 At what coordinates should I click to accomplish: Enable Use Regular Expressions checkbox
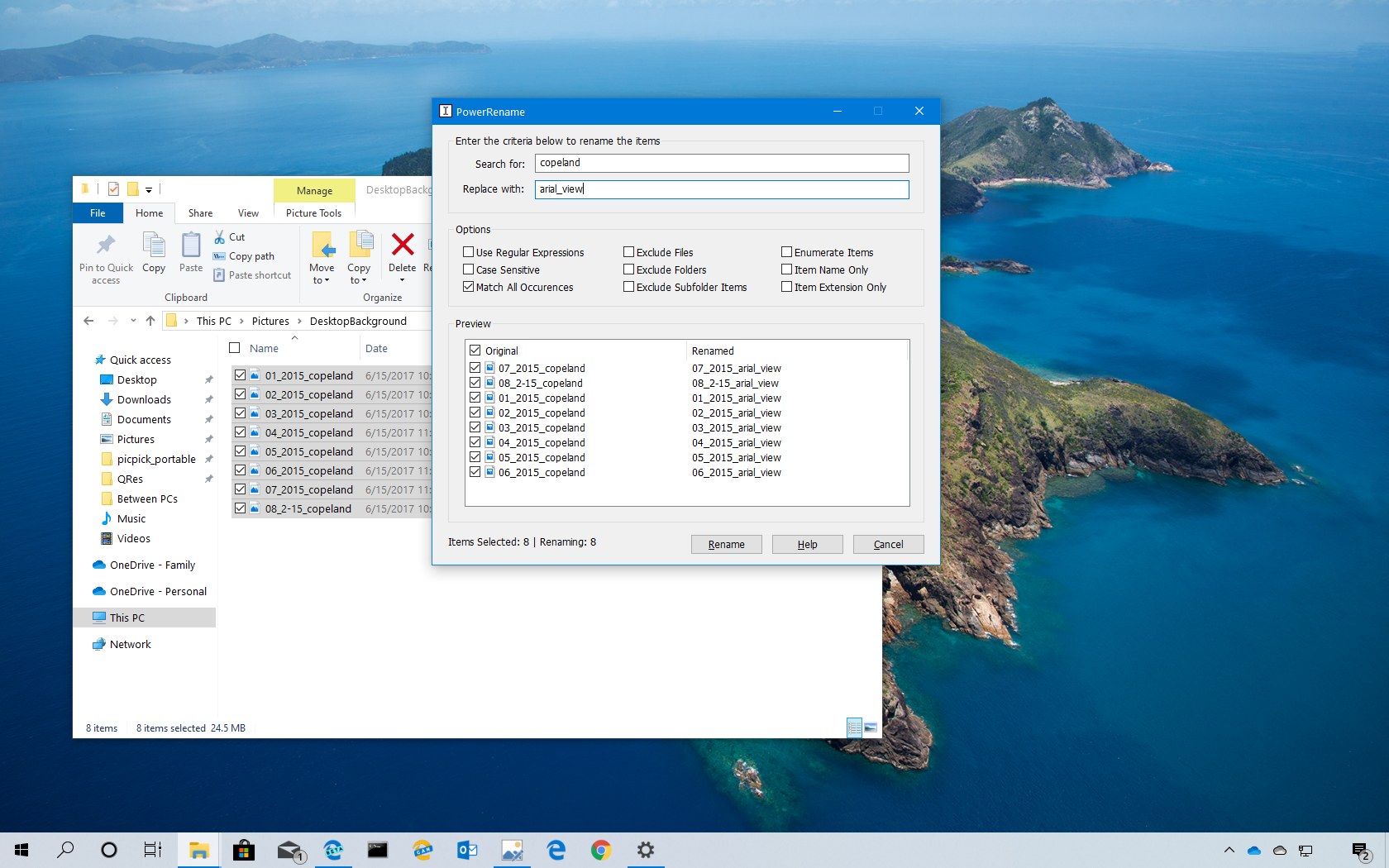[x=469, y=252]
